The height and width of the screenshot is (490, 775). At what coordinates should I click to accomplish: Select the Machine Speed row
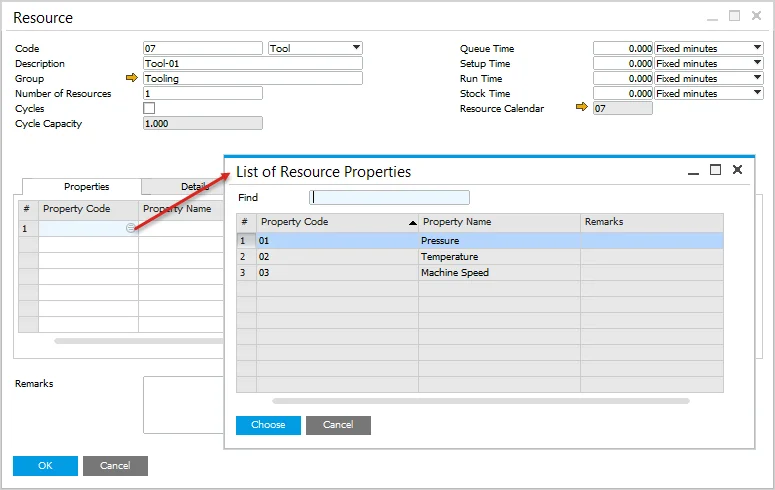[x=480, y=272]
